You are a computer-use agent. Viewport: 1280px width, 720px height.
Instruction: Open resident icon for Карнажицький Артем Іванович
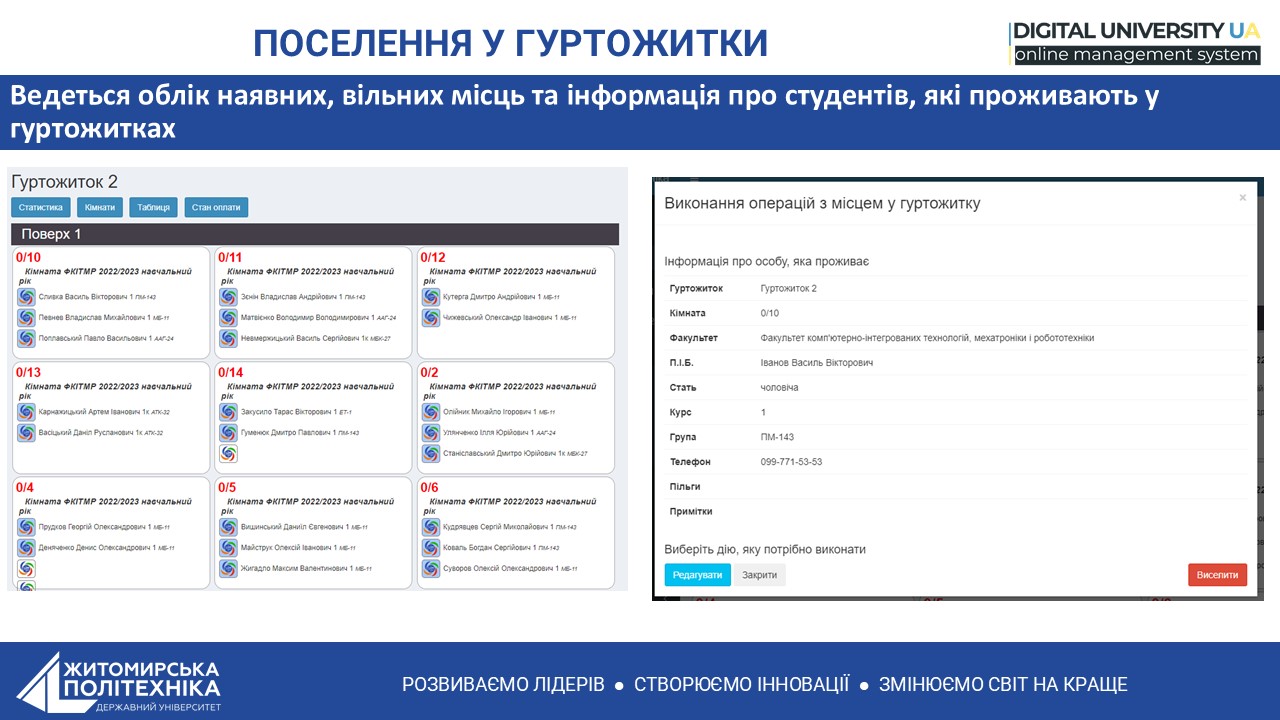[x=26, y=412]
